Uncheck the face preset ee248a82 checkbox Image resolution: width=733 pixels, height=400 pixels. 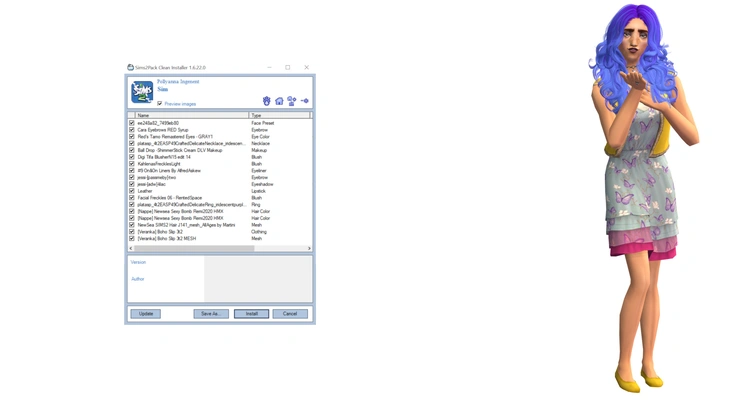[x=132, y=123]
